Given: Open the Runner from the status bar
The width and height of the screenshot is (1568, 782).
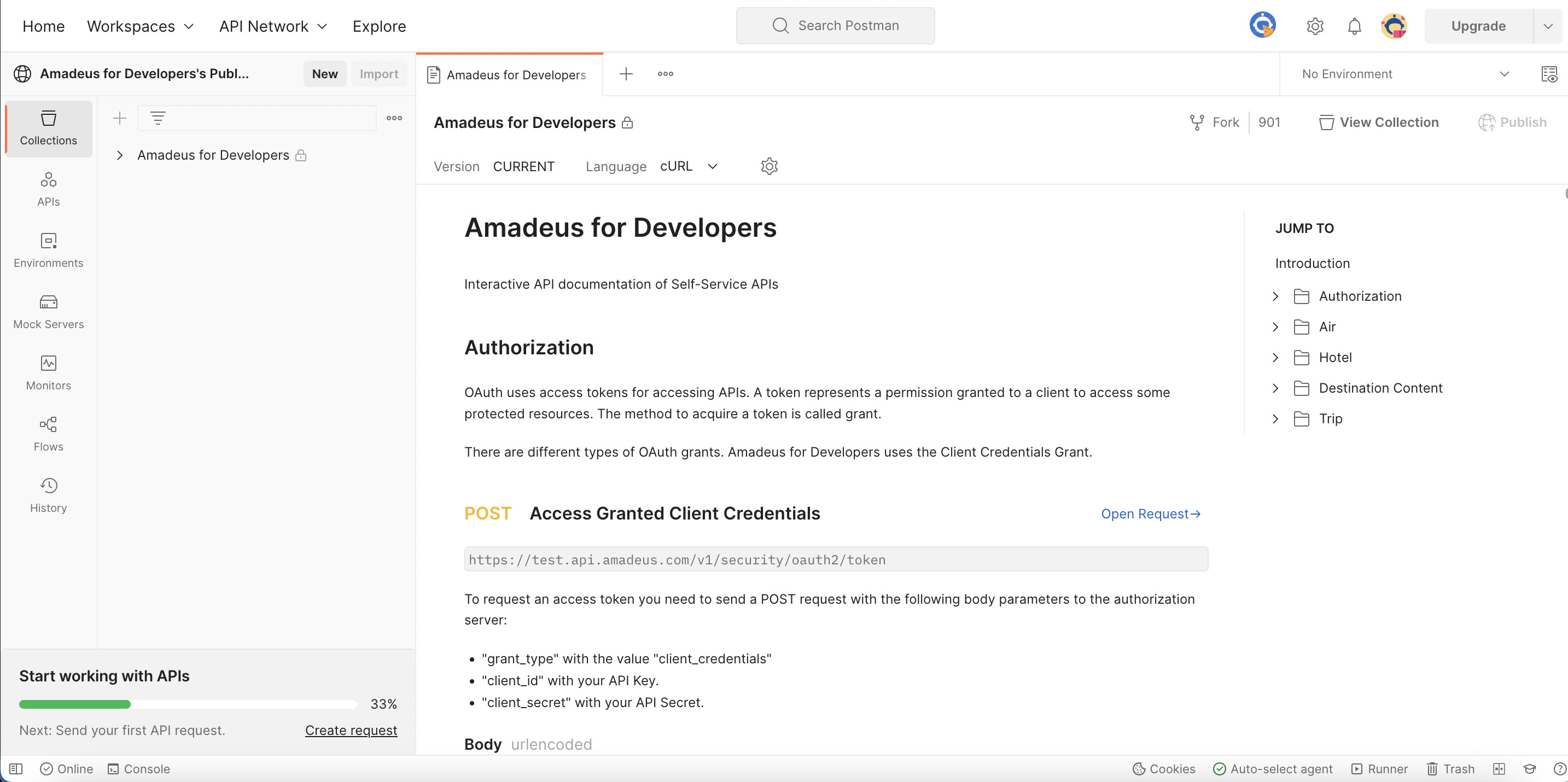Looking at the screenshot, I should click(1379, 769).
